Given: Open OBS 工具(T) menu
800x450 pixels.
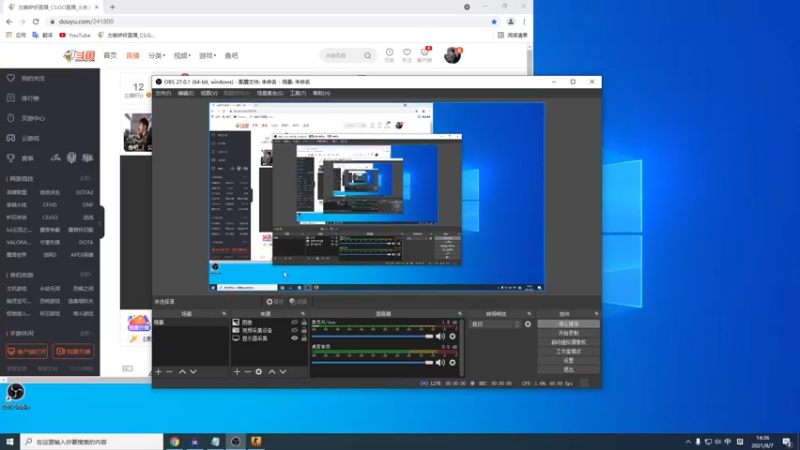Looking at the screenshot, I should coord(298,93).
